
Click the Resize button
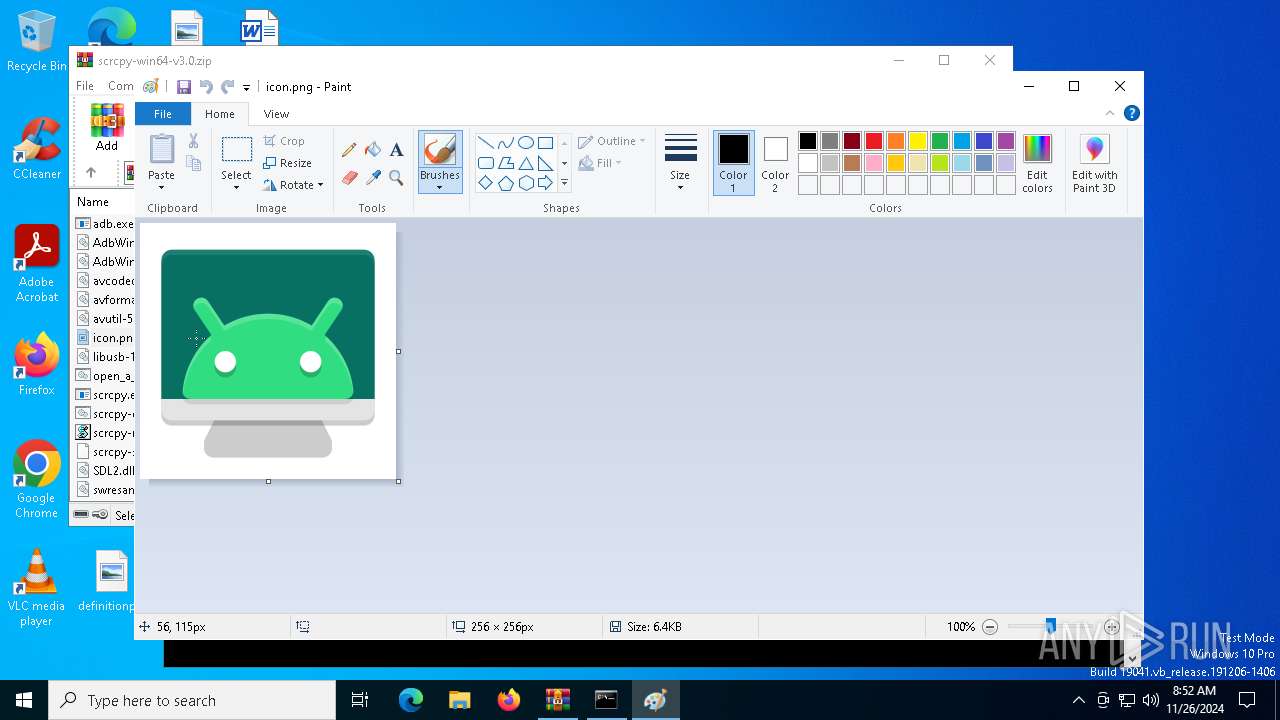288,163
